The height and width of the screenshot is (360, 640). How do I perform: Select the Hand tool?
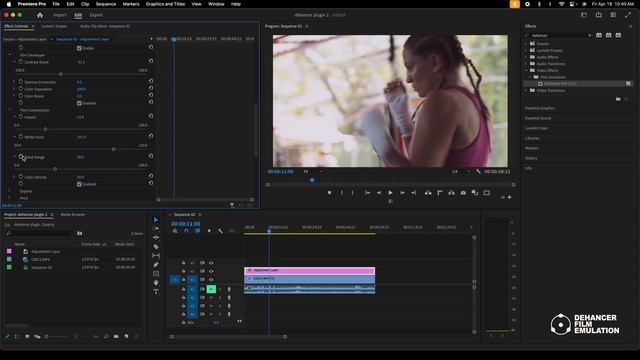[156, 283]
